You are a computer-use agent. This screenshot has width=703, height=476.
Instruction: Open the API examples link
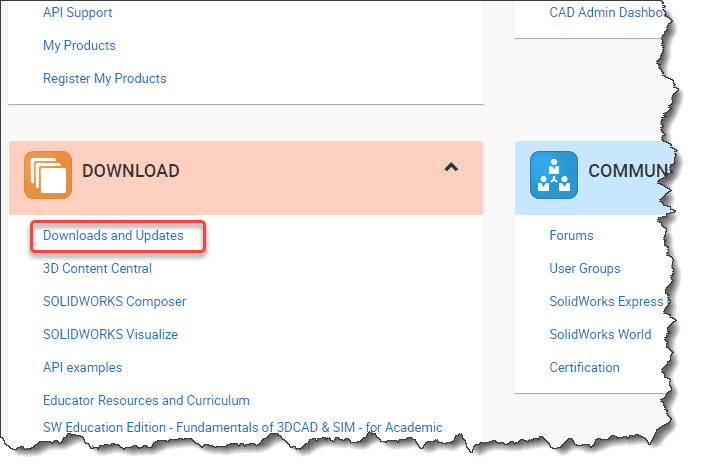[x=82, y=367]
